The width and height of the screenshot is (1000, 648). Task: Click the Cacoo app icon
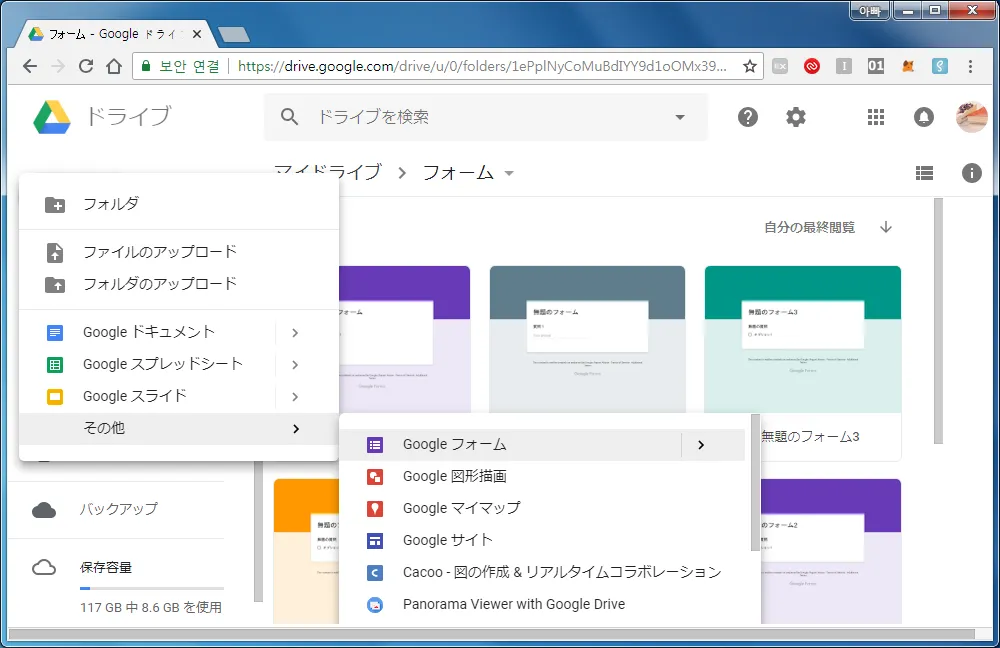point(375,572)
